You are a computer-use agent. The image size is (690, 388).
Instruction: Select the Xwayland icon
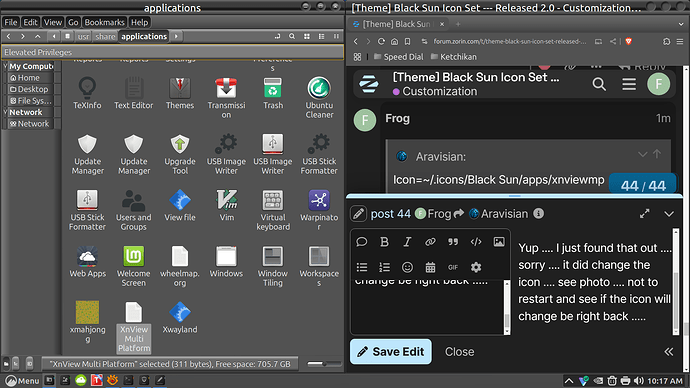coord(180,312)
